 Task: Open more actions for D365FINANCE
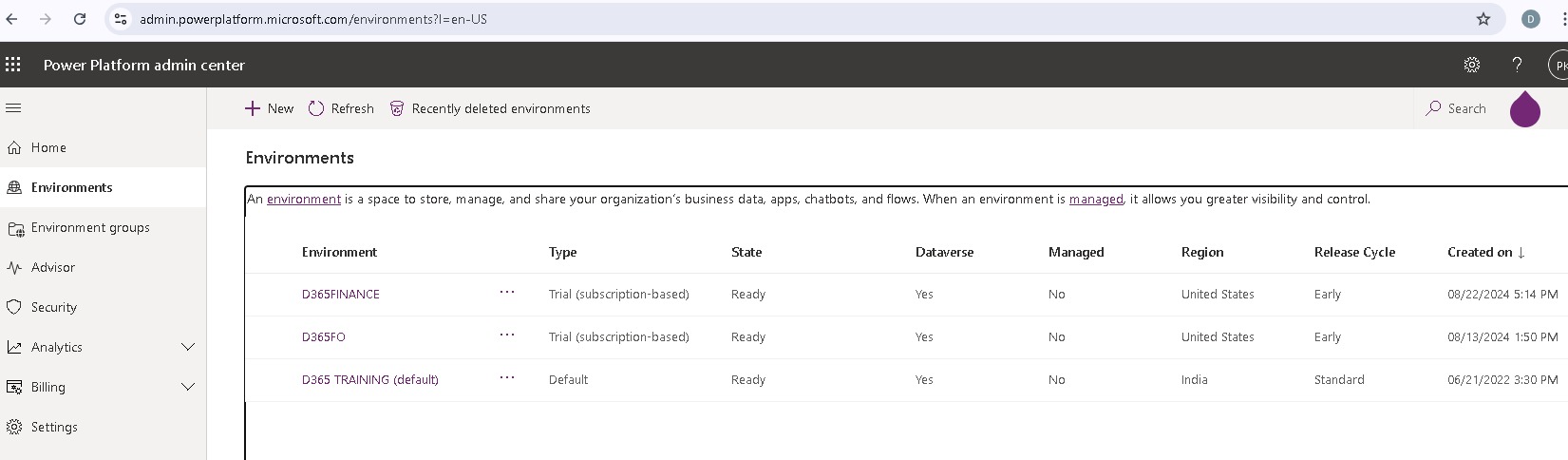[x=507, y=293]
